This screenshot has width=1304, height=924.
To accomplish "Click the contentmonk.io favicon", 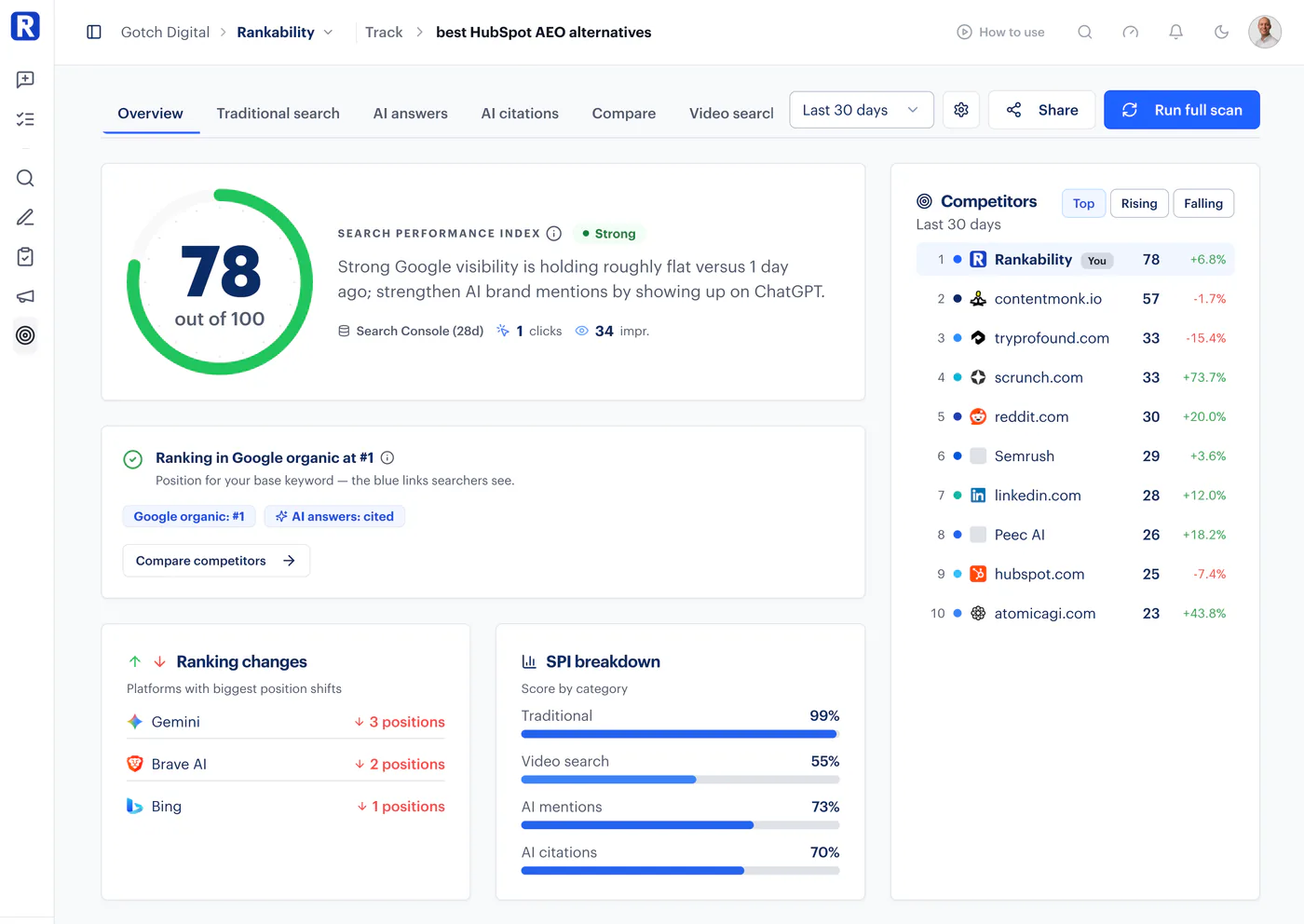I will [978, 299].
